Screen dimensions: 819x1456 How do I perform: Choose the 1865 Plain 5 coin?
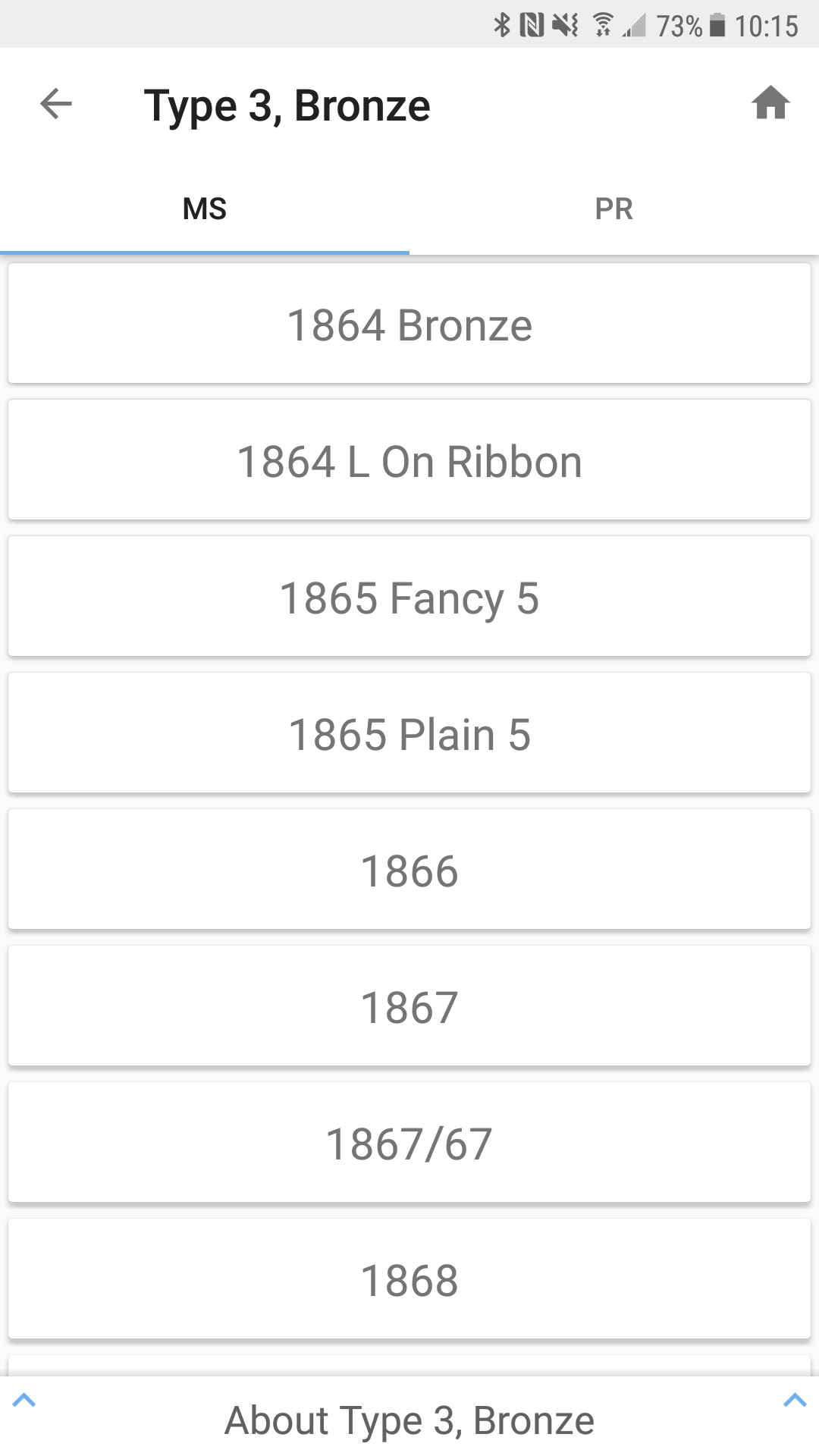coord(409,734)
